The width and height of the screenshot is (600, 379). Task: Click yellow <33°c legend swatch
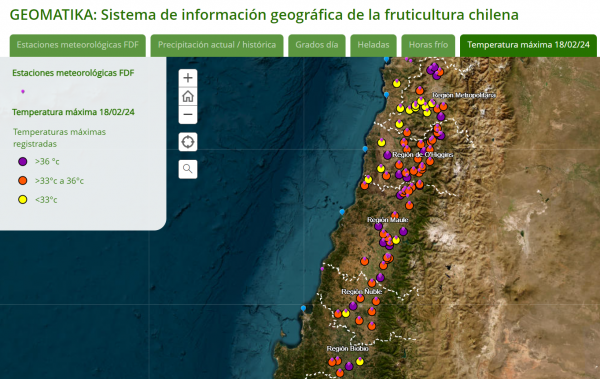click(x=23, y=199)
